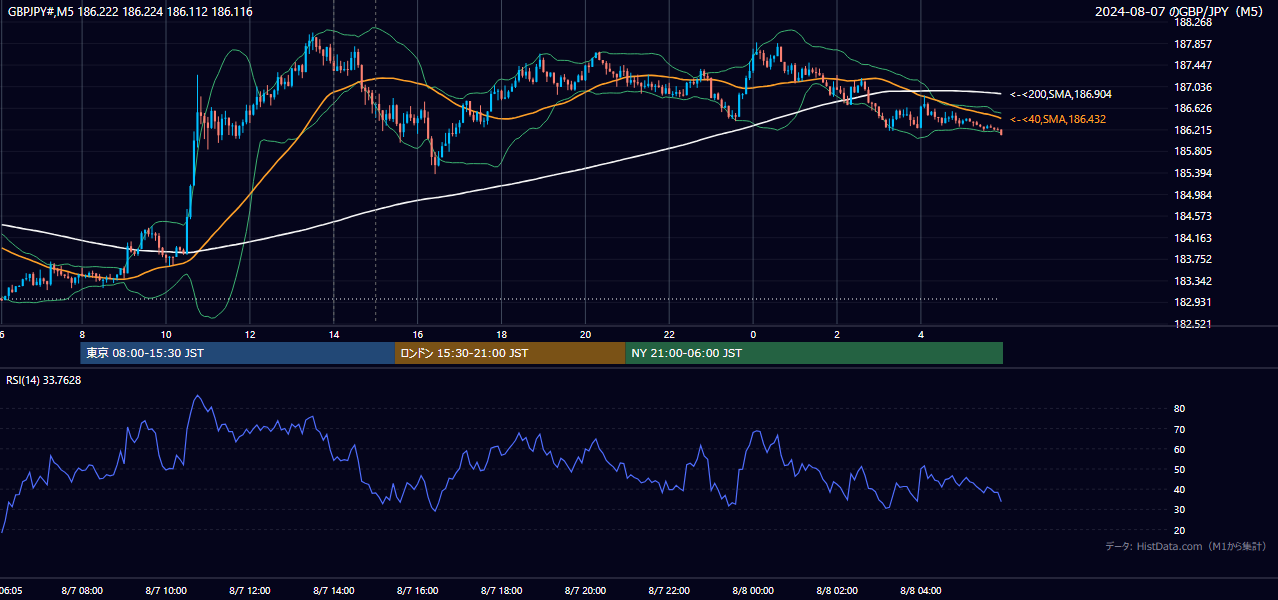Click hour label 12 below the price chart

249,334
